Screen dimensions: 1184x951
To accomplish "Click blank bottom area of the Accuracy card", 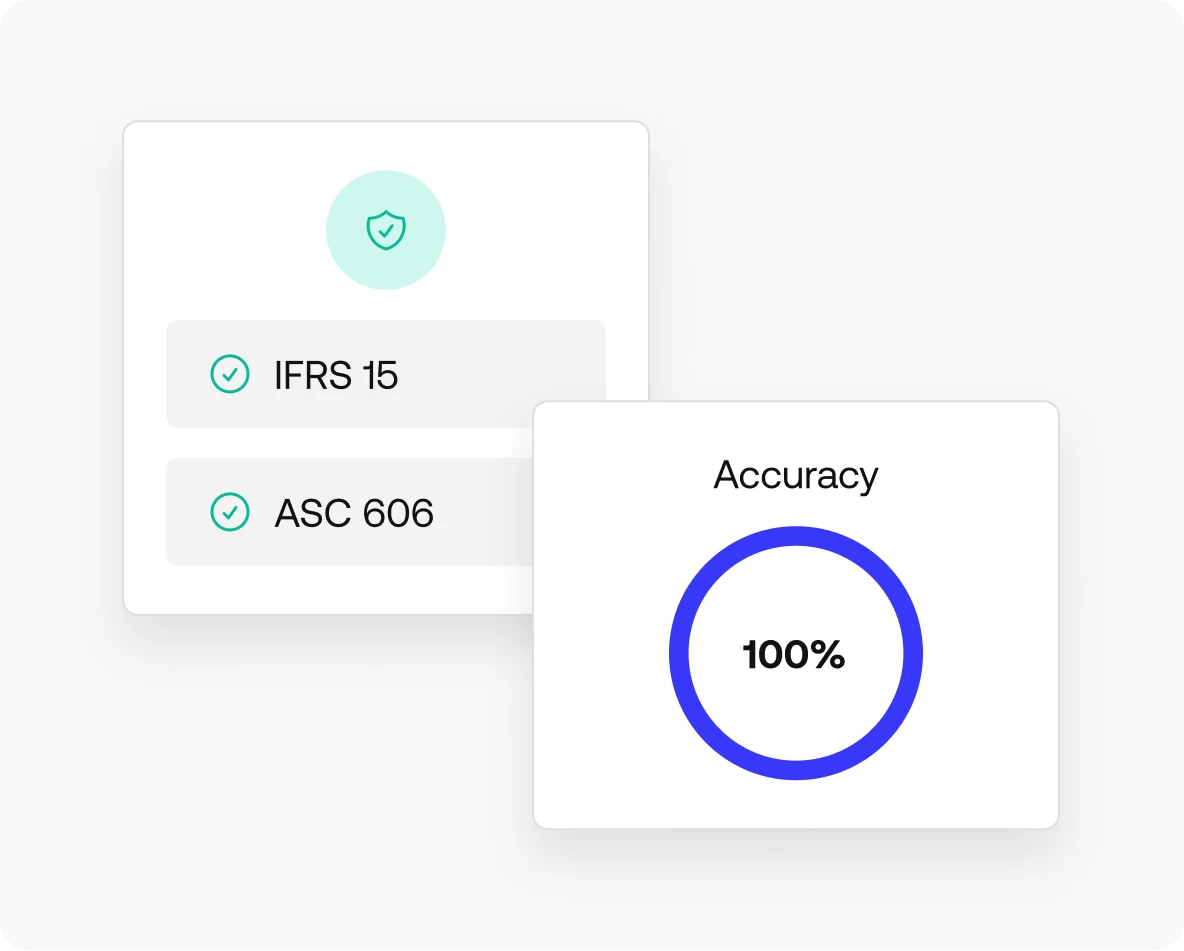I will (x=796, y=805).
